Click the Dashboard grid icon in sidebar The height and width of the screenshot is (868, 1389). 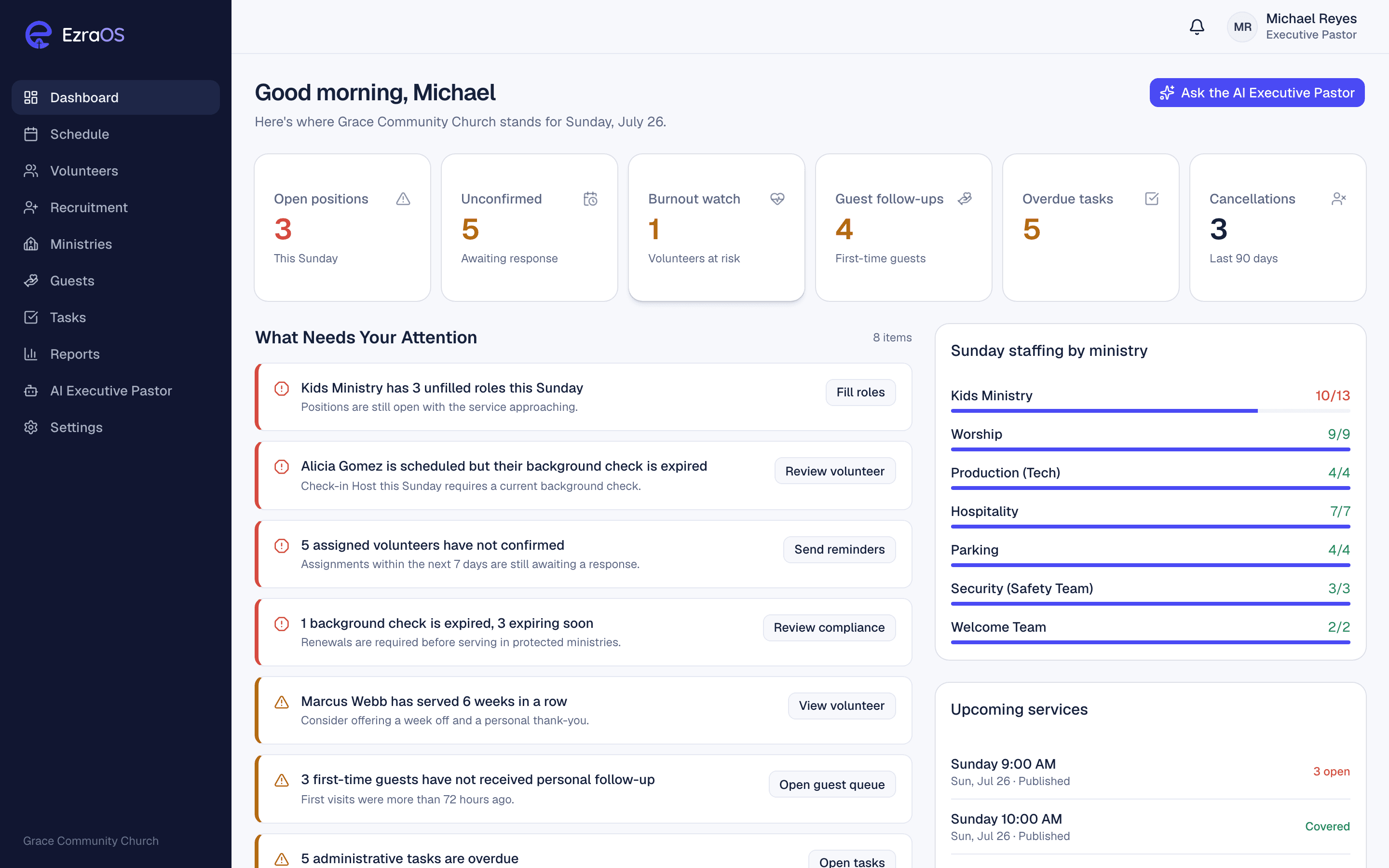tap(31, 97)
